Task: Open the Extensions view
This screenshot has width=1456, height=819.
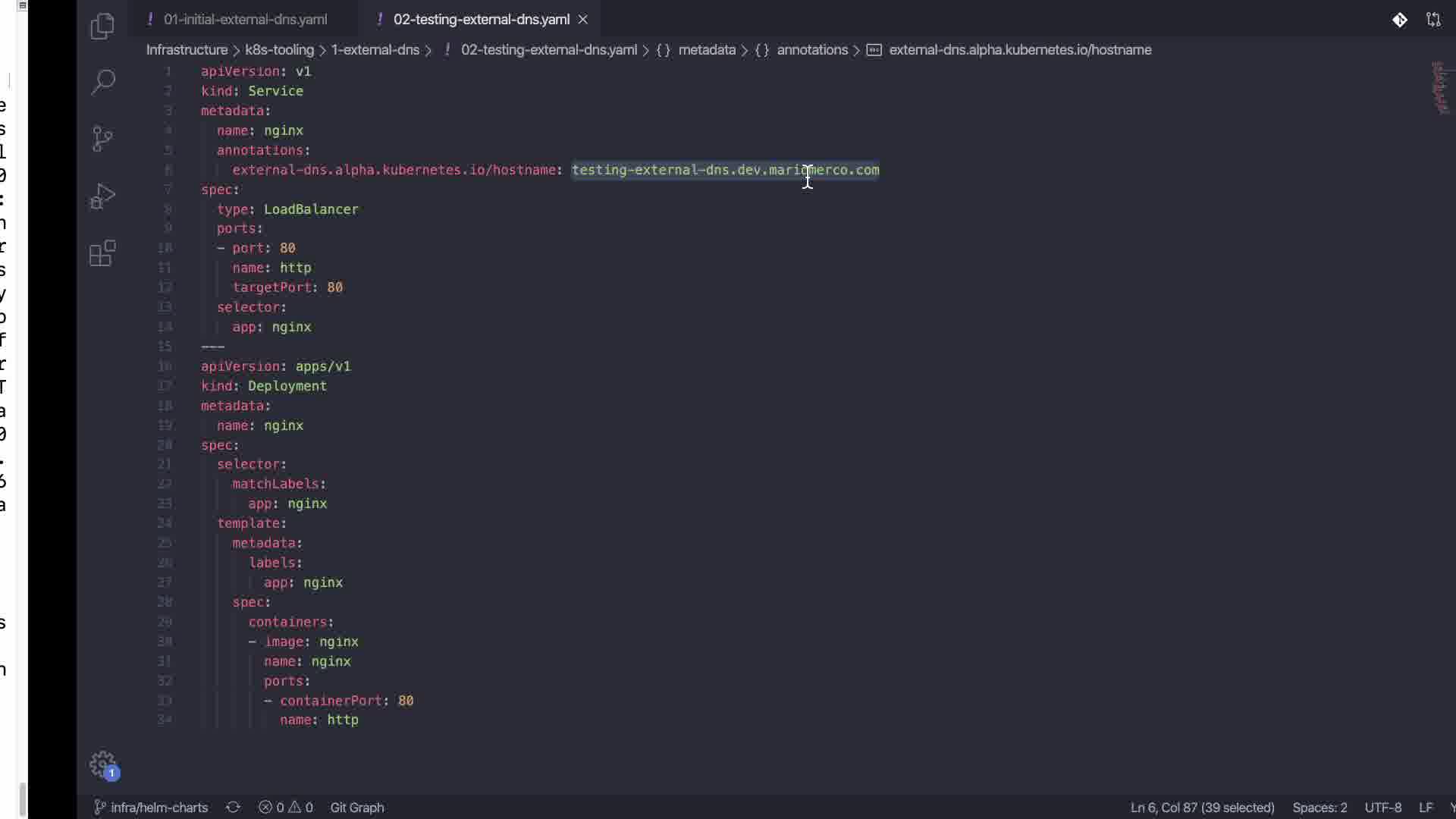Action: (102, 253)
